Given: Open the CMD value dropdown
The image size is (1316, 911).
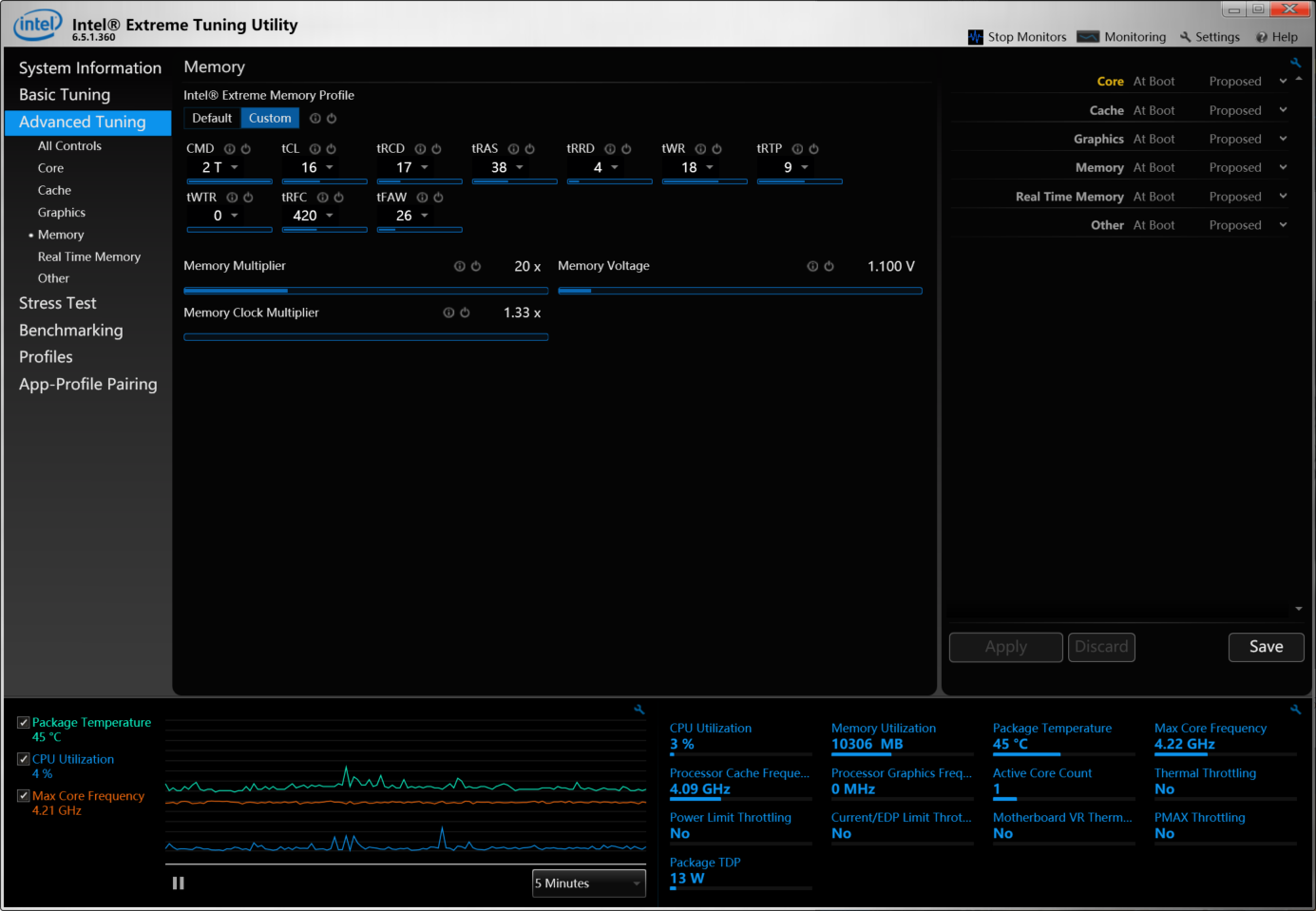Looking at the screenshot, I should [x=235, y=167].
